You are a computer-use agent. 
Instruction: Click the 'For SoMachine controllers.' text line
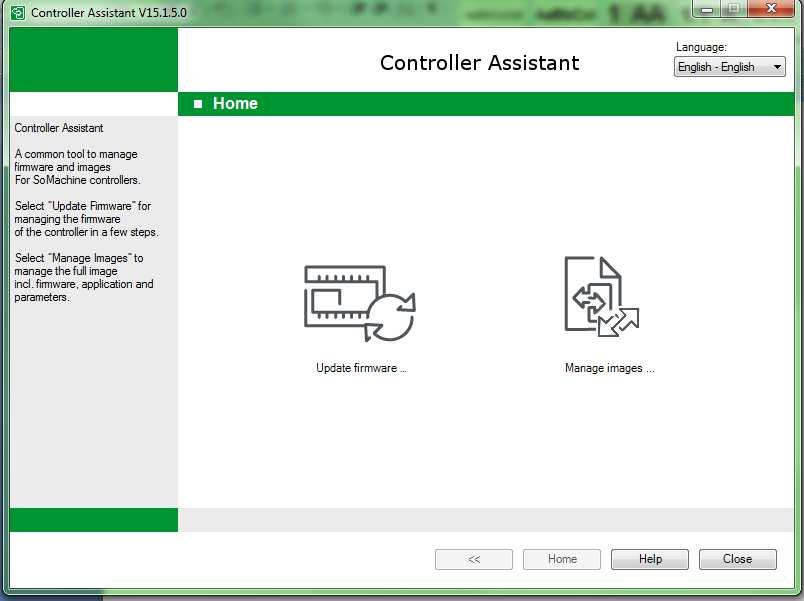tap(77, 180)
